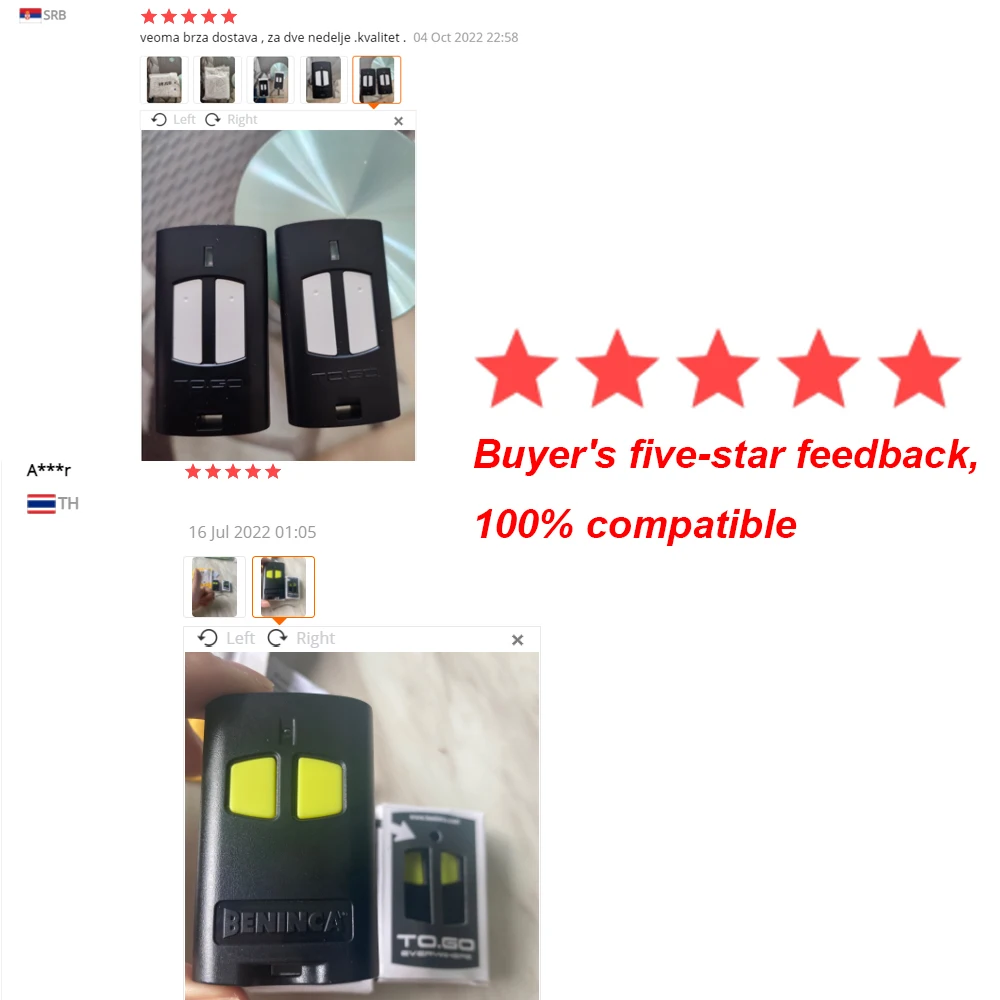Rotate top review photo left

[x=173, y=119]
